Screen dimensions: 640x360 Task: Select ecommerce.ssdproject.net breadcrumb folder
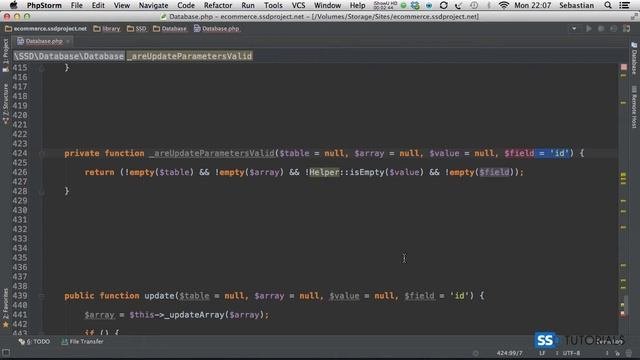pyautogui.click(x=46, y=29)
